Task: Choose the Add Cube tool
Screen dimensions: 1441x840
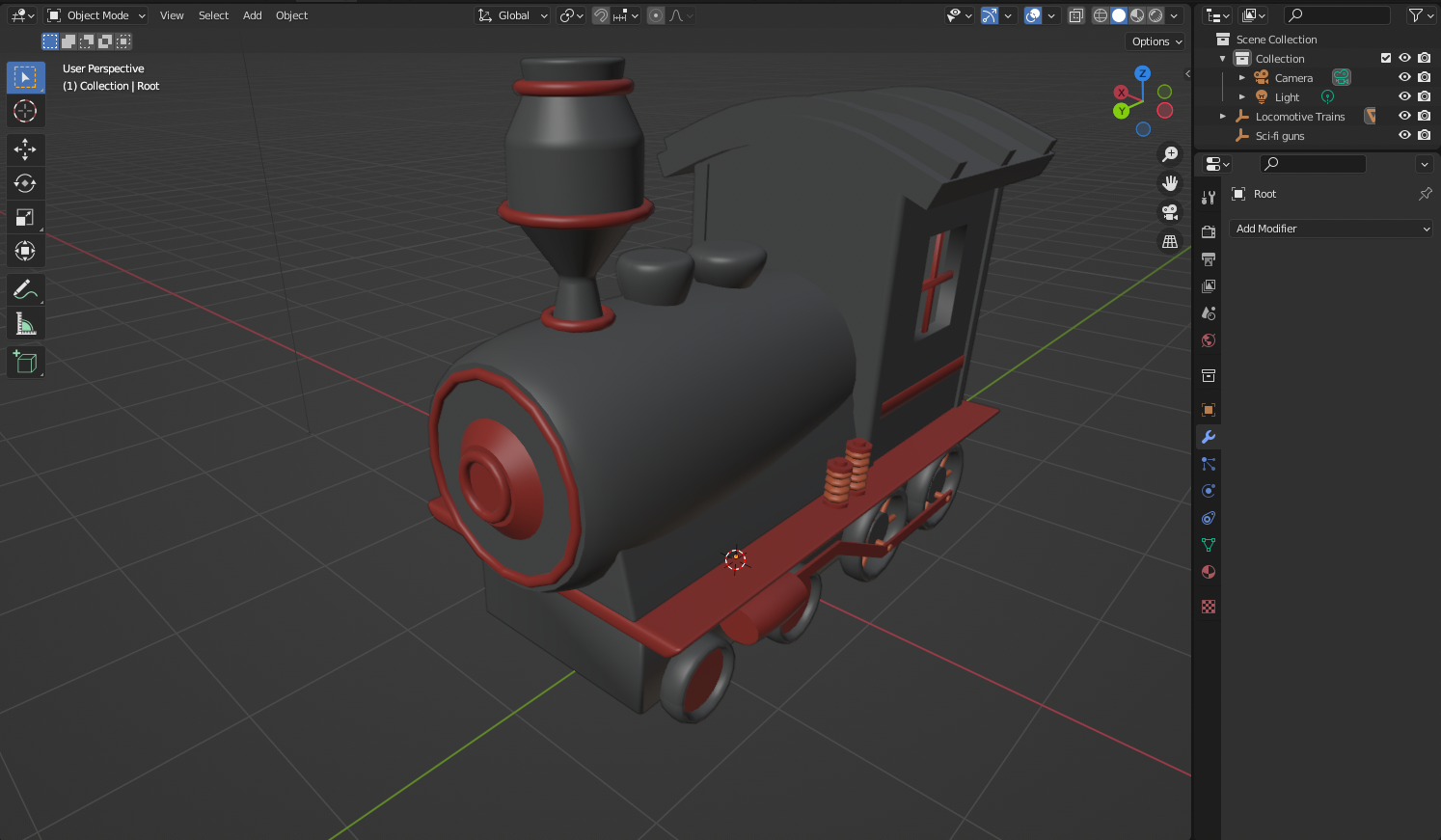Action: point(25,362)
